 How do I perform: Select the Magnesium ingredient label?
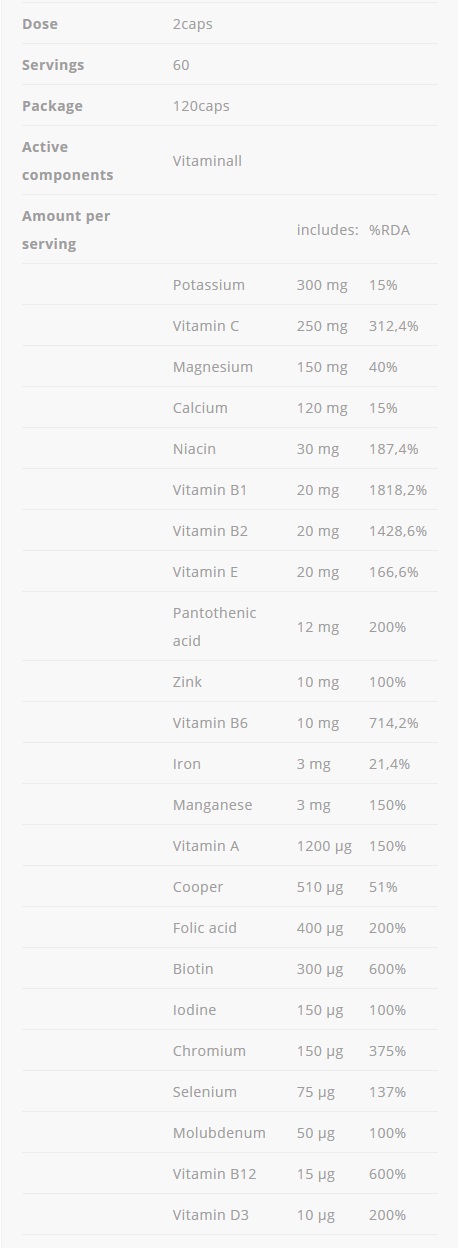[212, 367]
